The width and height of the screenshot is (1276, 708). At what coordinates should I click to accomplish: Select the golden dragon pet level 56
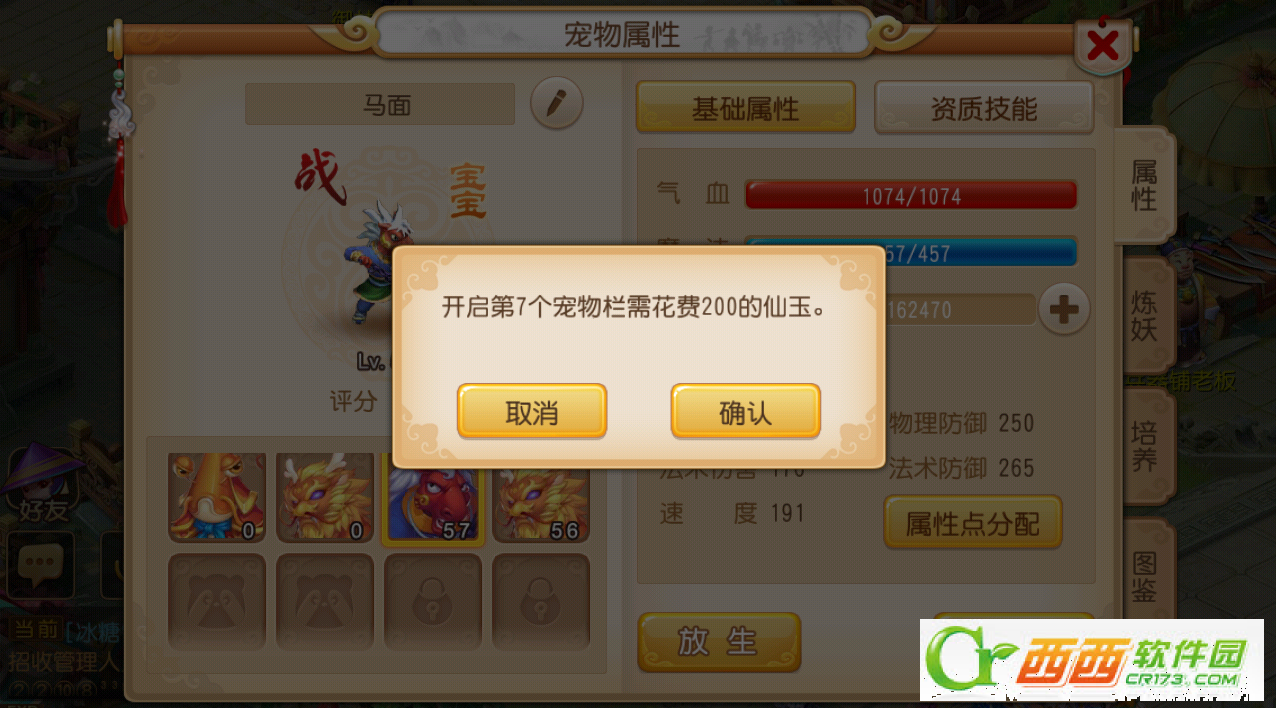[x=541, y=498]
